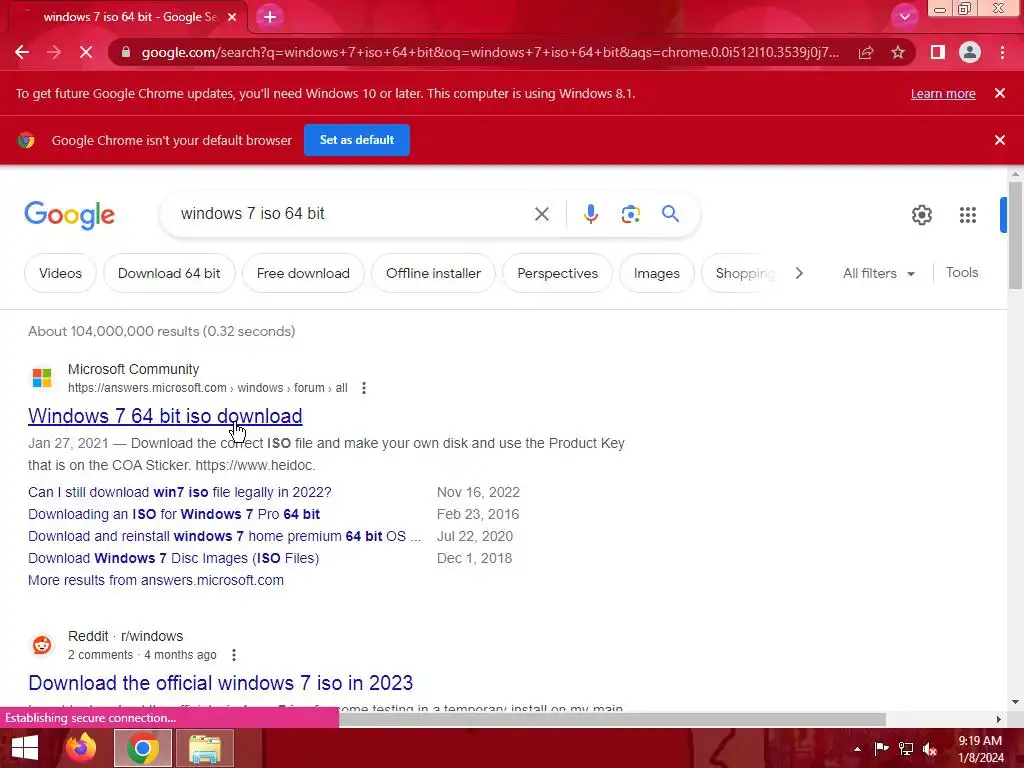Open Downloading an ISO for Windows 7 Pro link
The width and height of the screenshot is (1024, 768).
click(x=174, y=514)
